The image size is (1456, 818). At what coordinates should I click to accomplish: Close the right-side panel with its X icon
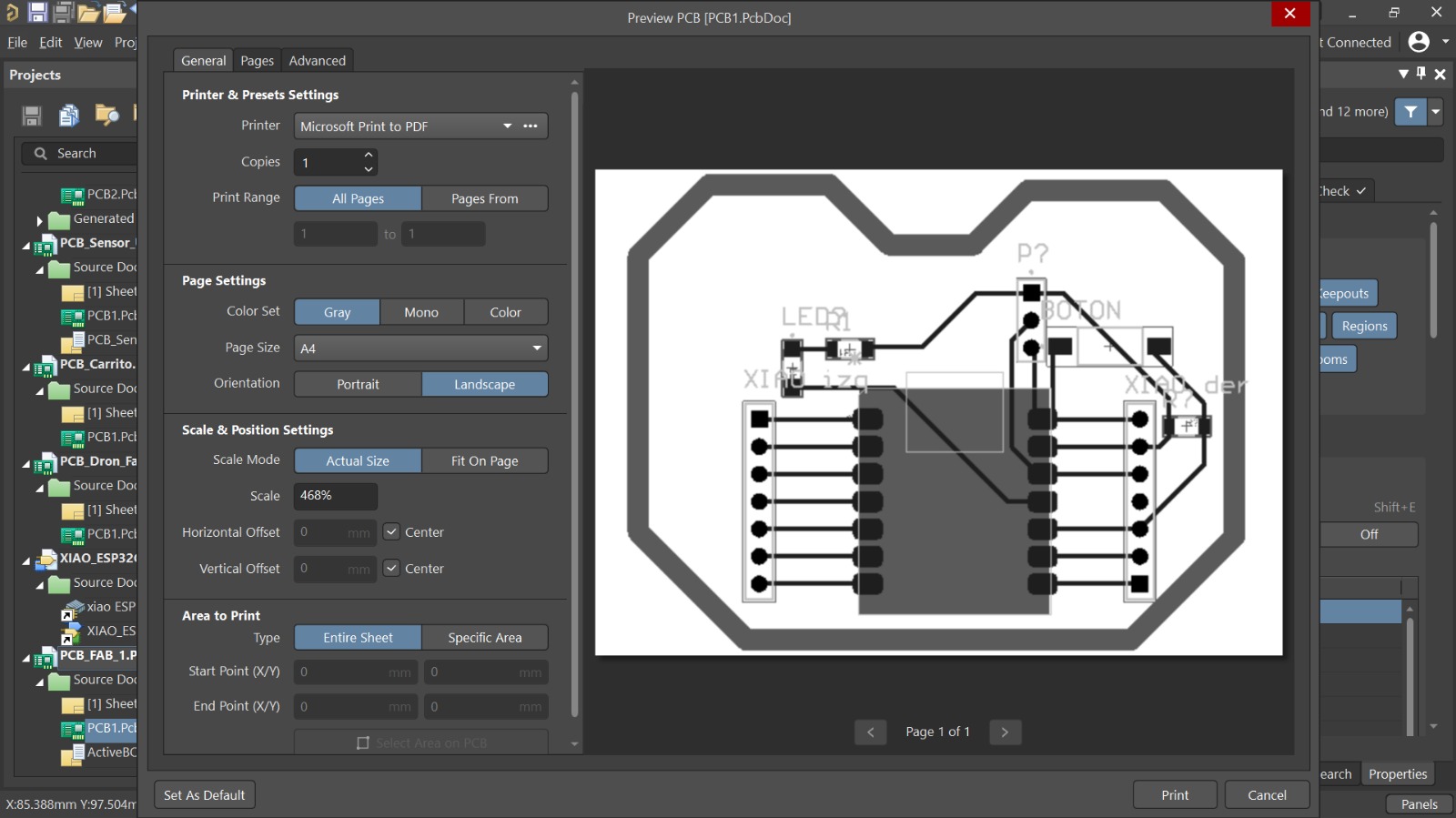tap(1440, 75)
